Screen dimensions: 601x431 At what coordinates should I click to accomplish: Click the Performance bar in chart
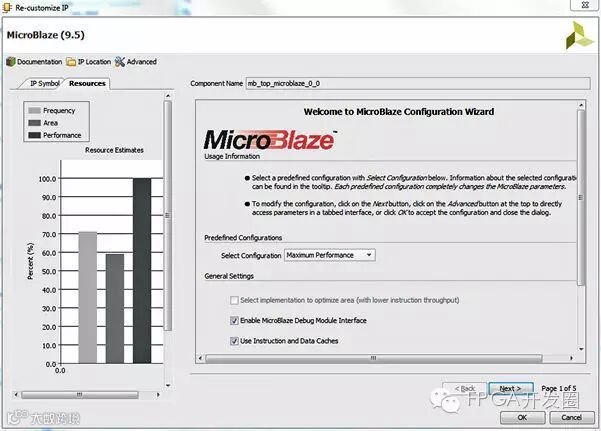click(142, 271)
